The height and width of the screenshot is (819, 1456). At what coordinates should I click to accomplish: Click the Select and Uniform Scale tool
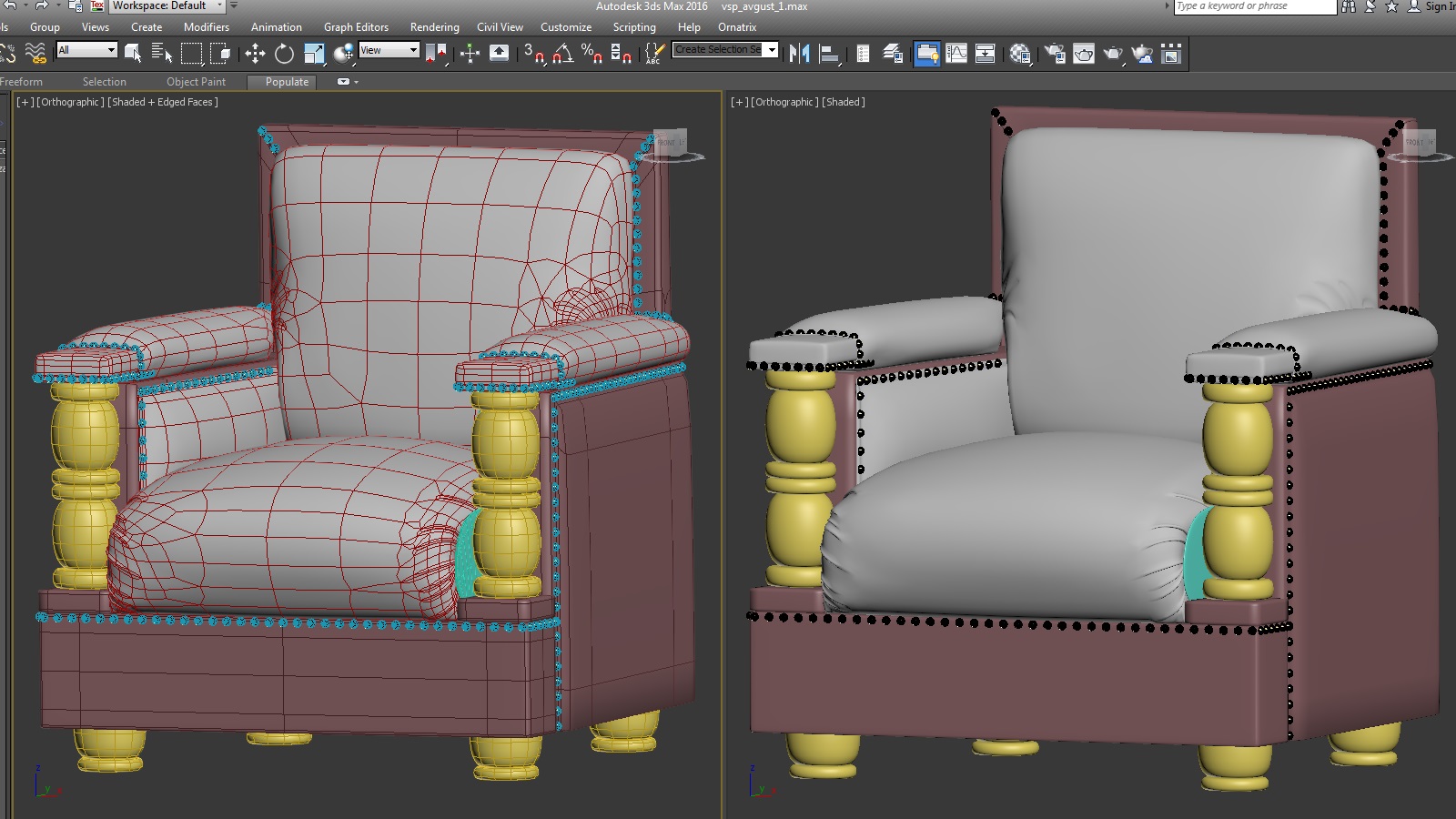314,54
